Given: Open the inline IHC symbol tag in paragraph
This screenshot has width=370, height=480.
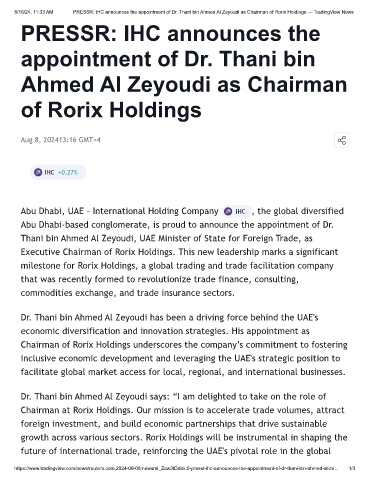Looking at the screenshot, I should tap(236, 211).
